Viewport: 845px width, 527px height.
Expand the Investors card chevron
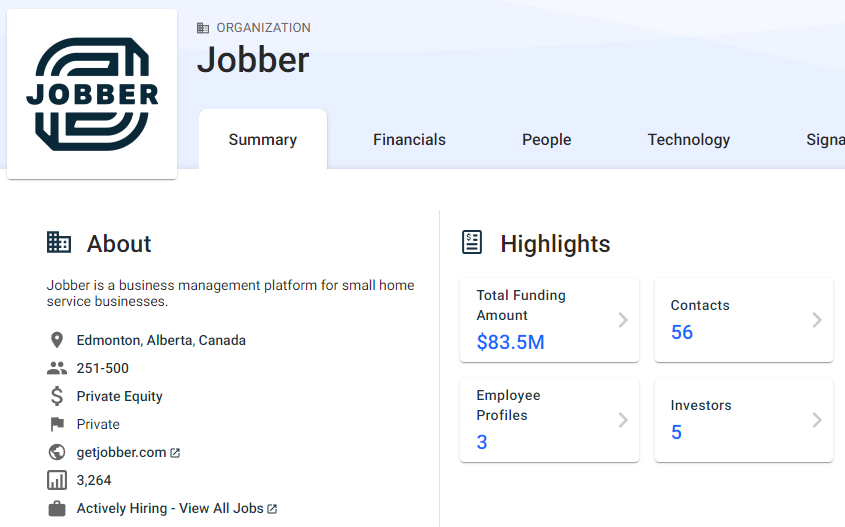pyautogui.click(x=816, y=420)
